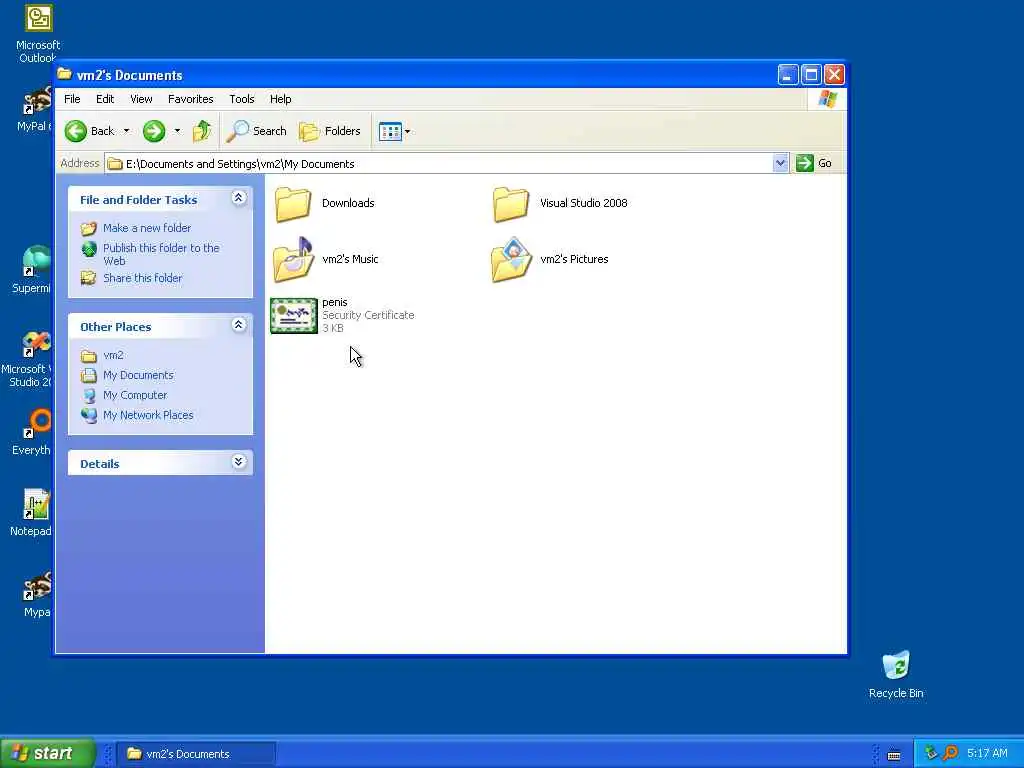This screenshot has height=768, width=1024.
Task: Open the File menu
Action: (x=72, y=99)
